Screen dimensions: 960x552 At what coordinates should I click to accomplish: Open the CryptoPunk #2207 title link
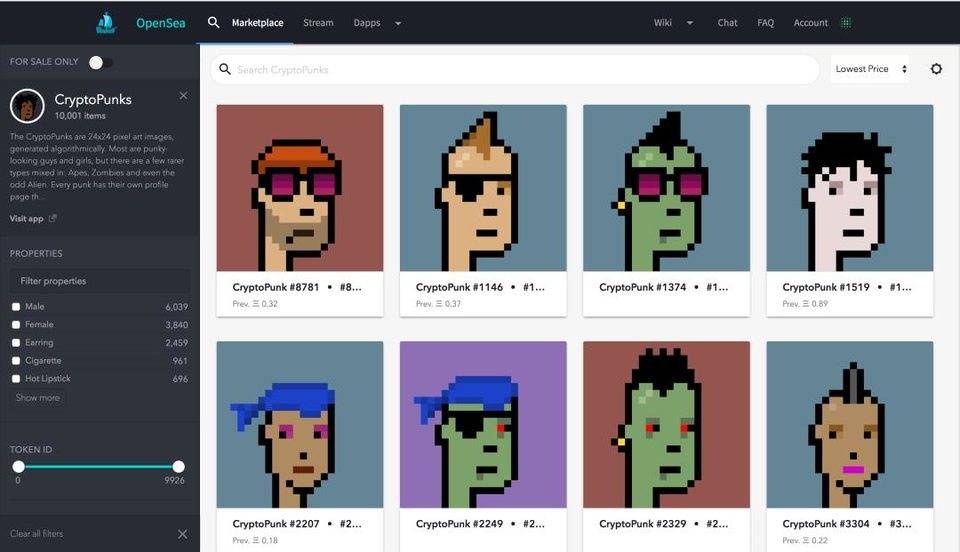point(276,524)
